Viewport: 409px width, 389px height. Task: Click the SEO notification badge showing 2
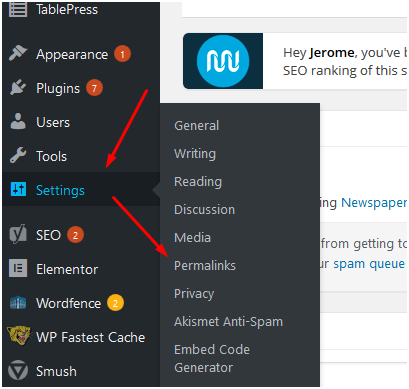(x=75, y=235)
